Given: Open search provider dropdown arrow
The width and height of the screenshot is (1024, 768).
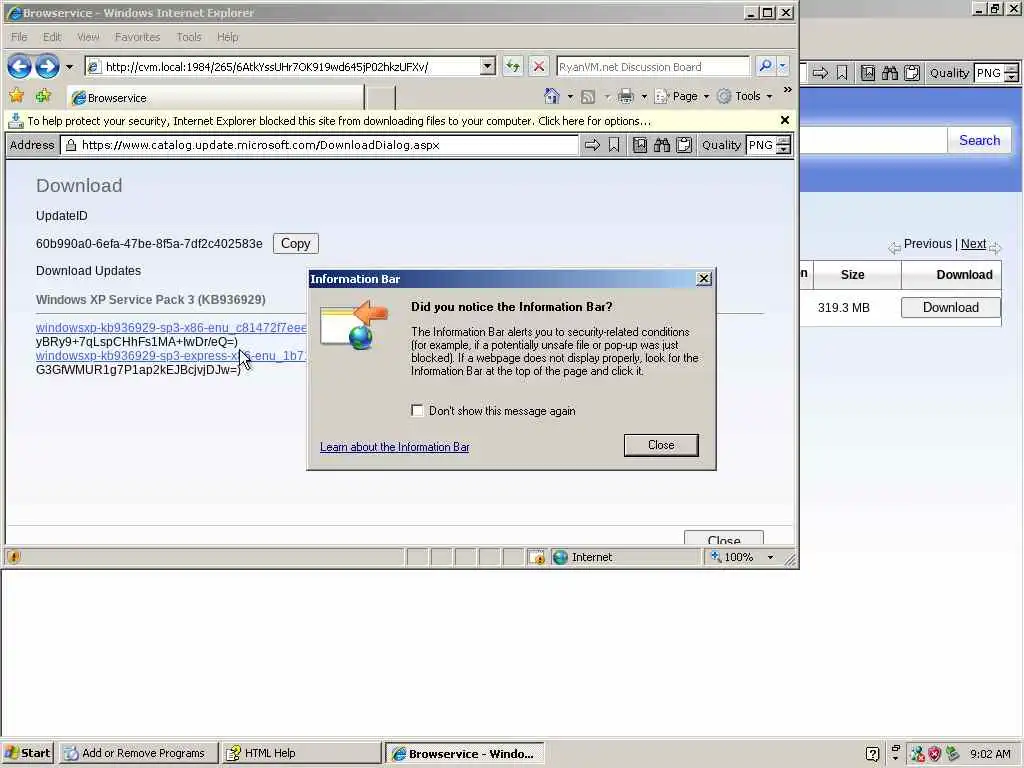Looking at the screenshot, I should [782, 67].
